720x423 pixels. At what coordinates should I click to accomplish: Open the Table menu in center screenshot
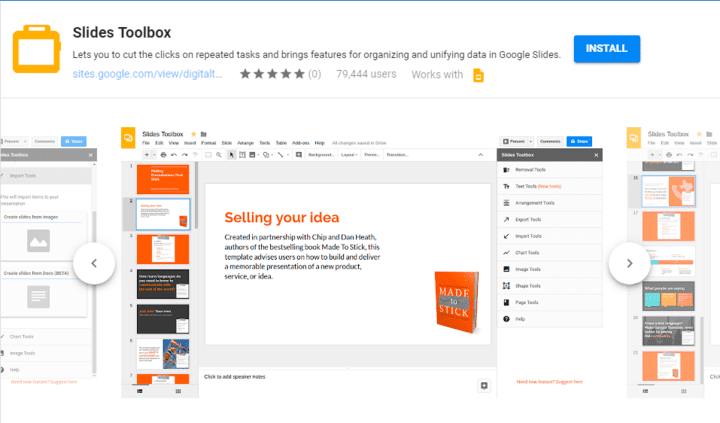281,143
